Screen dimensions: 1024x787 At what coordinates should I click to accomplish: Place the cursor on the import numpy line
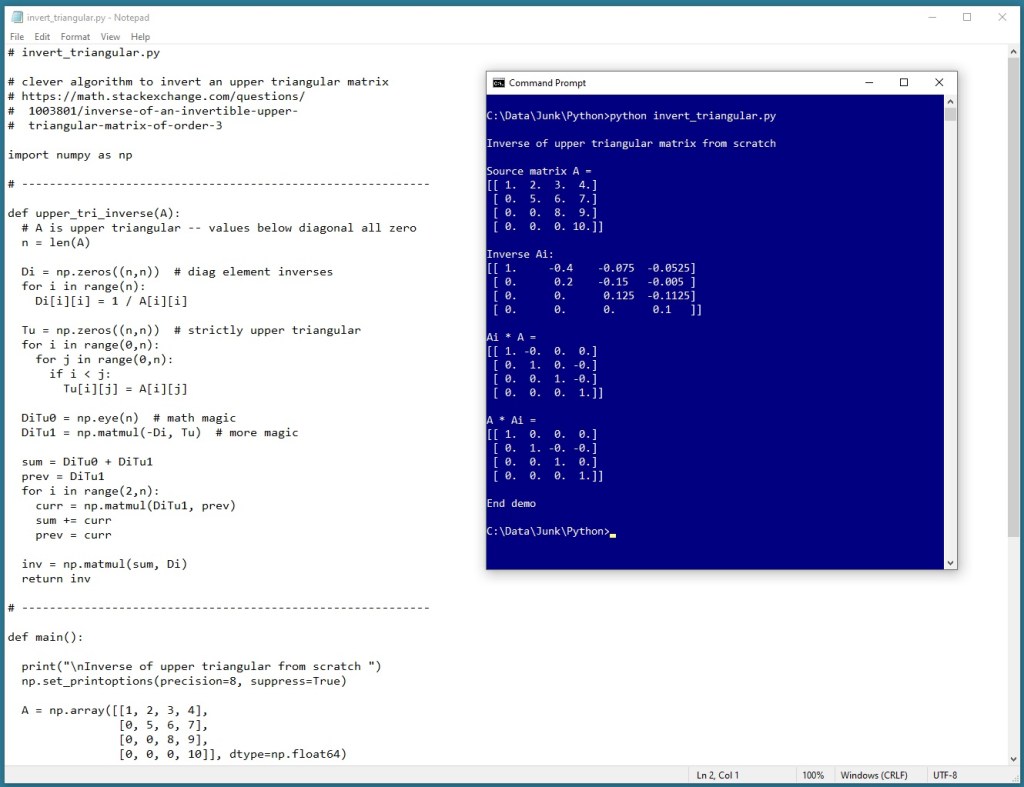click(x=70, y=154)
